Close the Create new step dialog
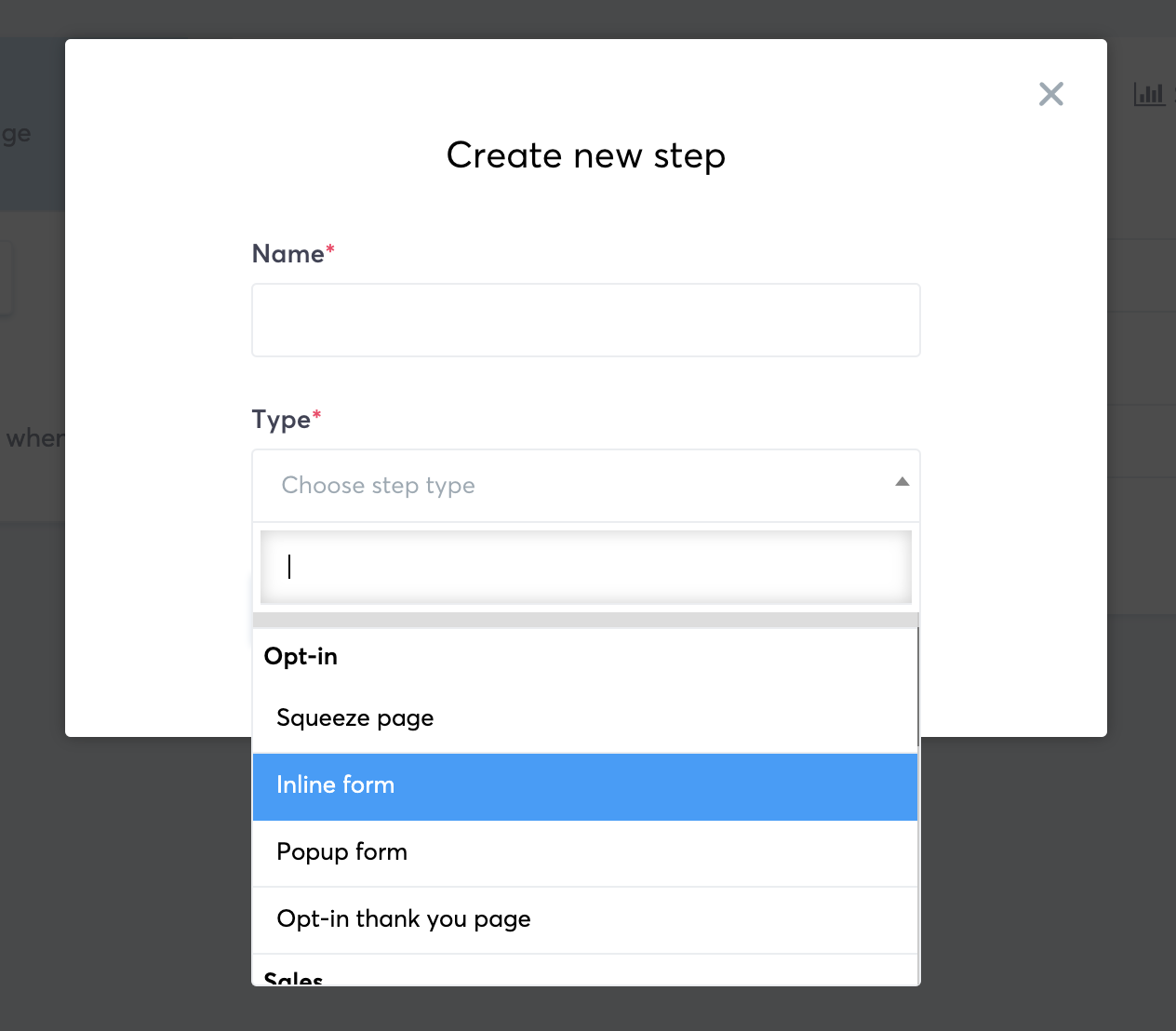Screen dimensions: 1176x1031 pyautogui.click(x=1051, y=94)
